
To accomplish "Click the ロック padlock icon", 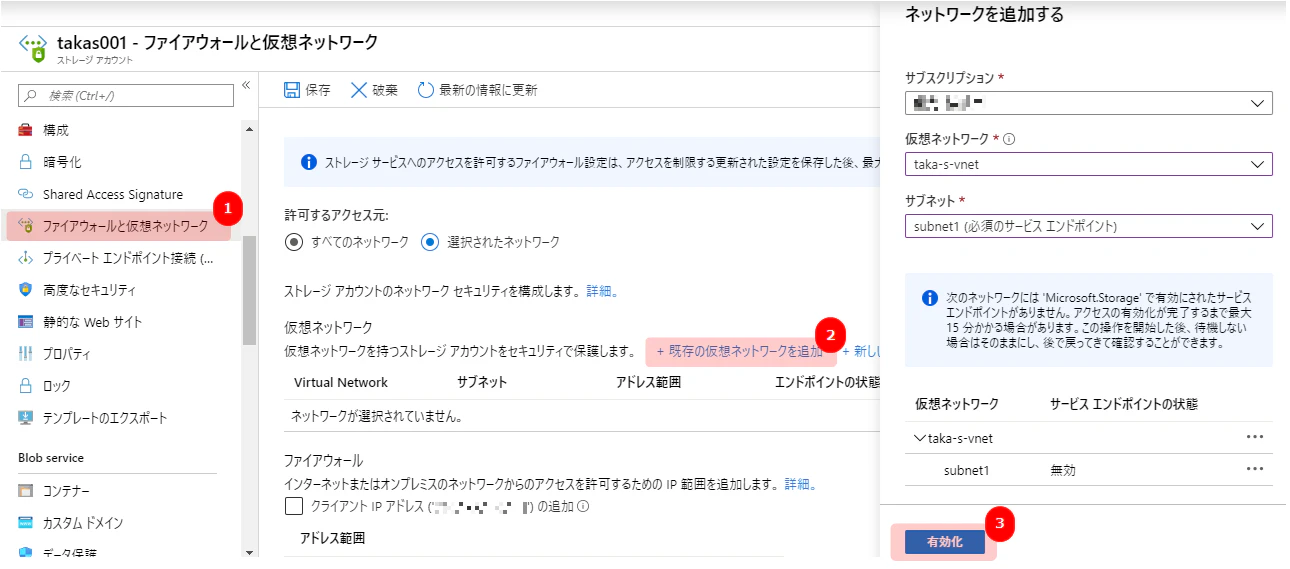I will [x=26, y=386].
